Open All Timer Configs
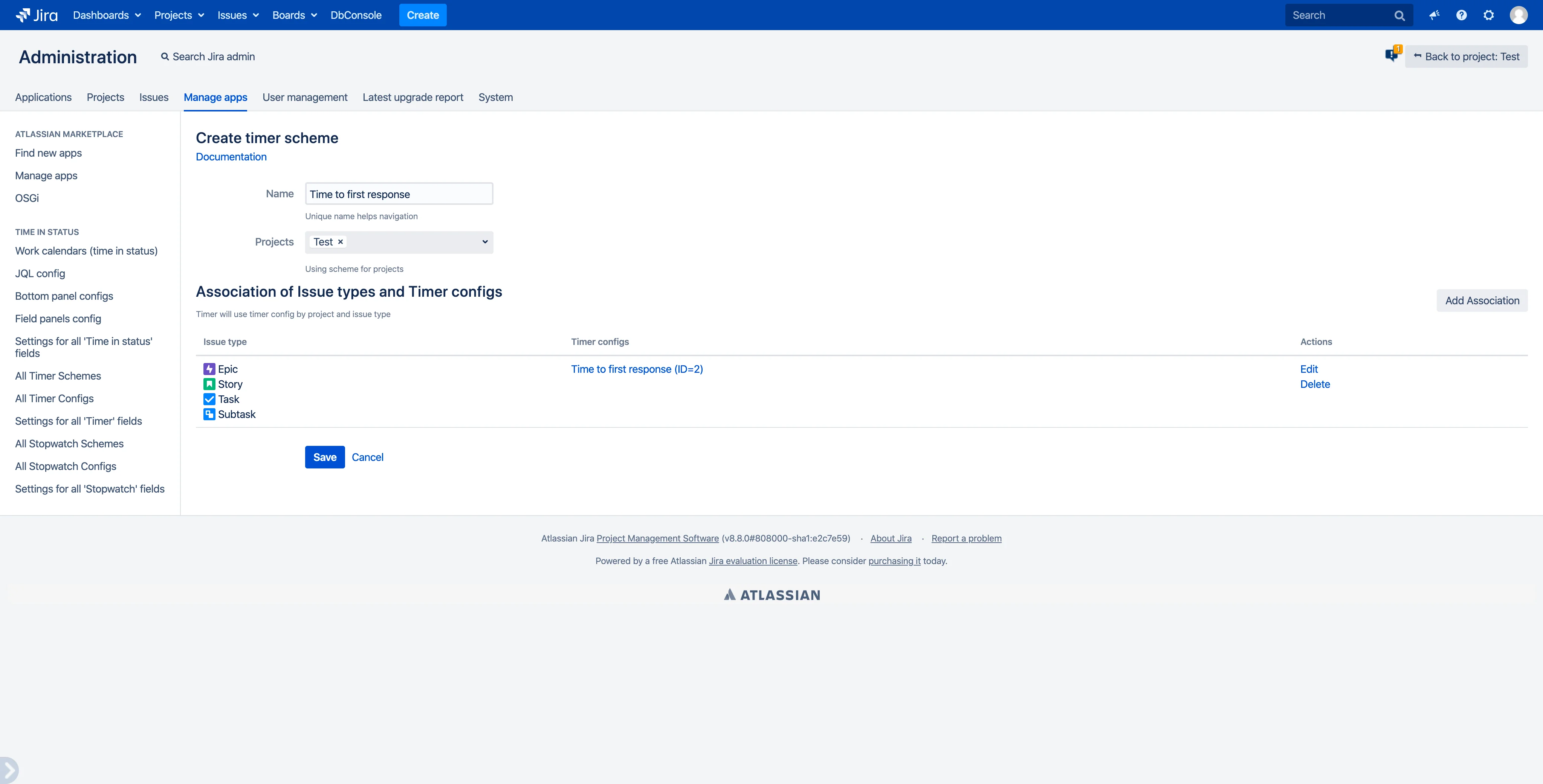This screenshot has width=1543, height=784. point(55,398)
